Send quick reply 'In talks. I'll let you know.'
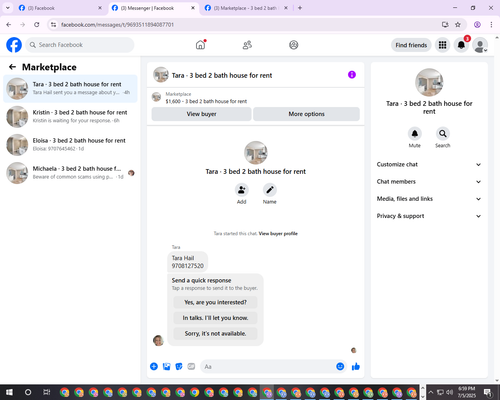 (x=215, y=318)
